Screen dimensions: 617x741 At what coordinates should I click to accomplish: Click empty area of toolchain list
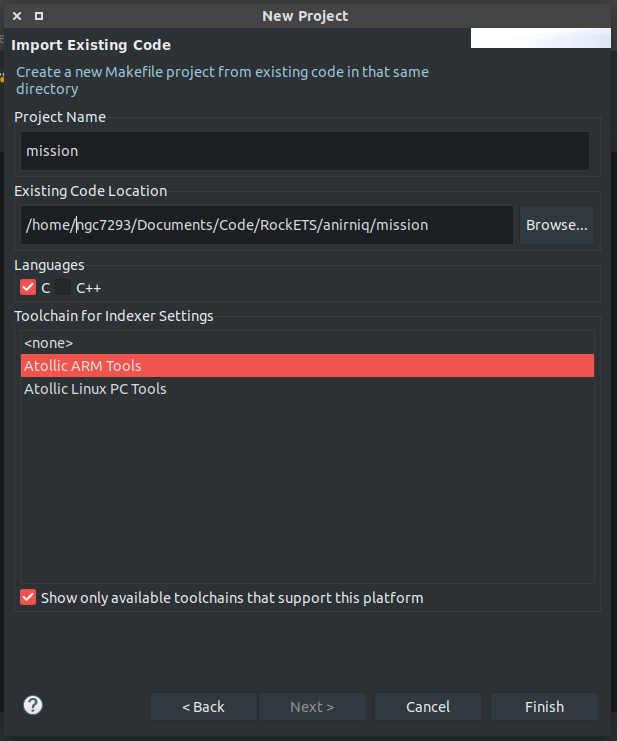(x=307, y=491)
